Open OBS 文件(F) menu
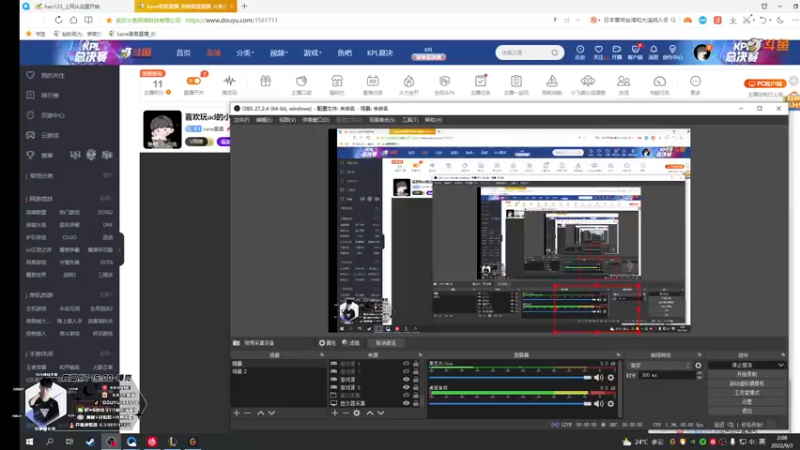The height and width of the screenshot is (450, 800). 241,120
